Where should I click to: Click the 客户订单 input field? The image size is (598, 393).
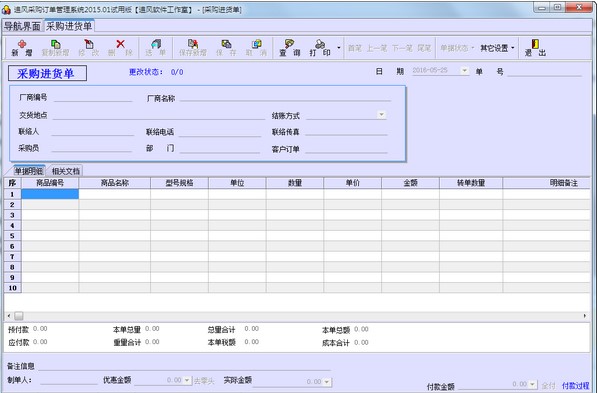click(x=346, y=148)
